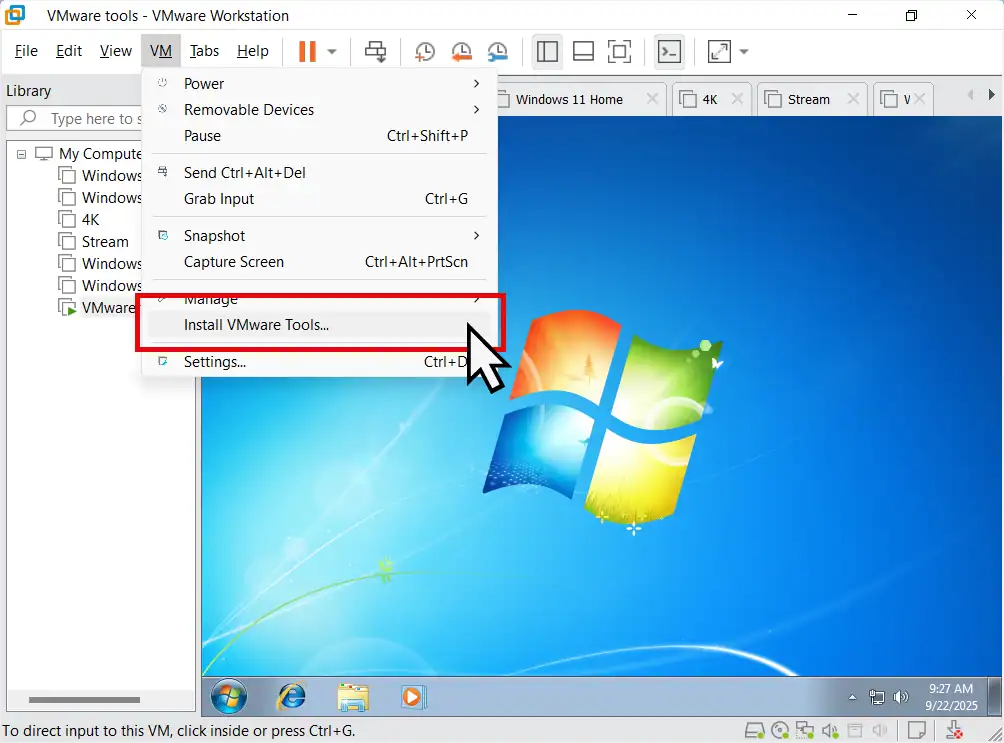The image size is (1004, 743).
Task: Open the View menu
Action: (115, 51)
